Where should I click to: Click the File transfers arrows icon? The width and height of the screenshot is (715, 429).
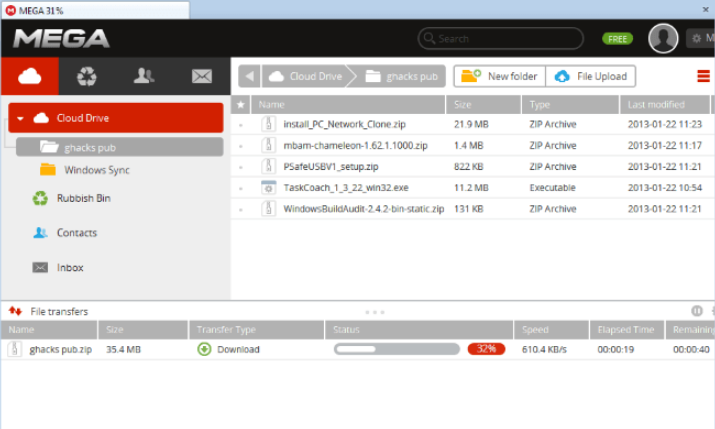coord(15,311)
